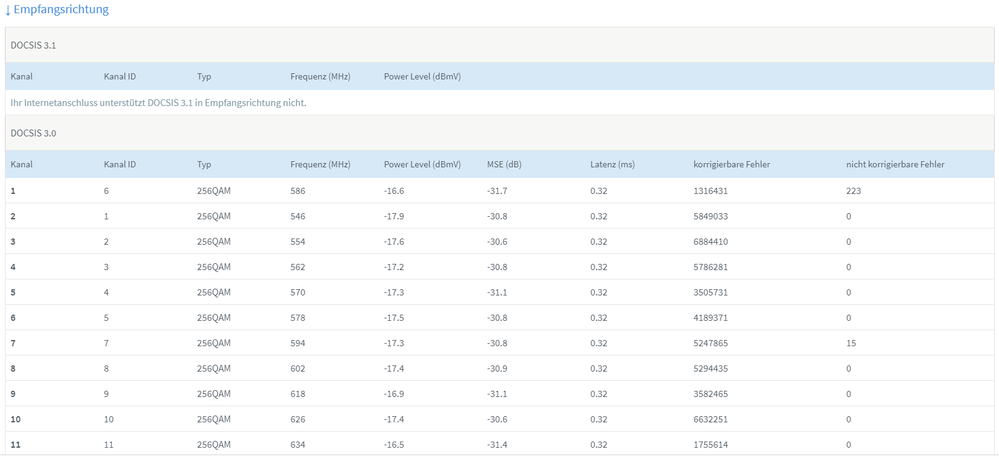Click 256QAM in the 586 MHz row

(213, 190)
